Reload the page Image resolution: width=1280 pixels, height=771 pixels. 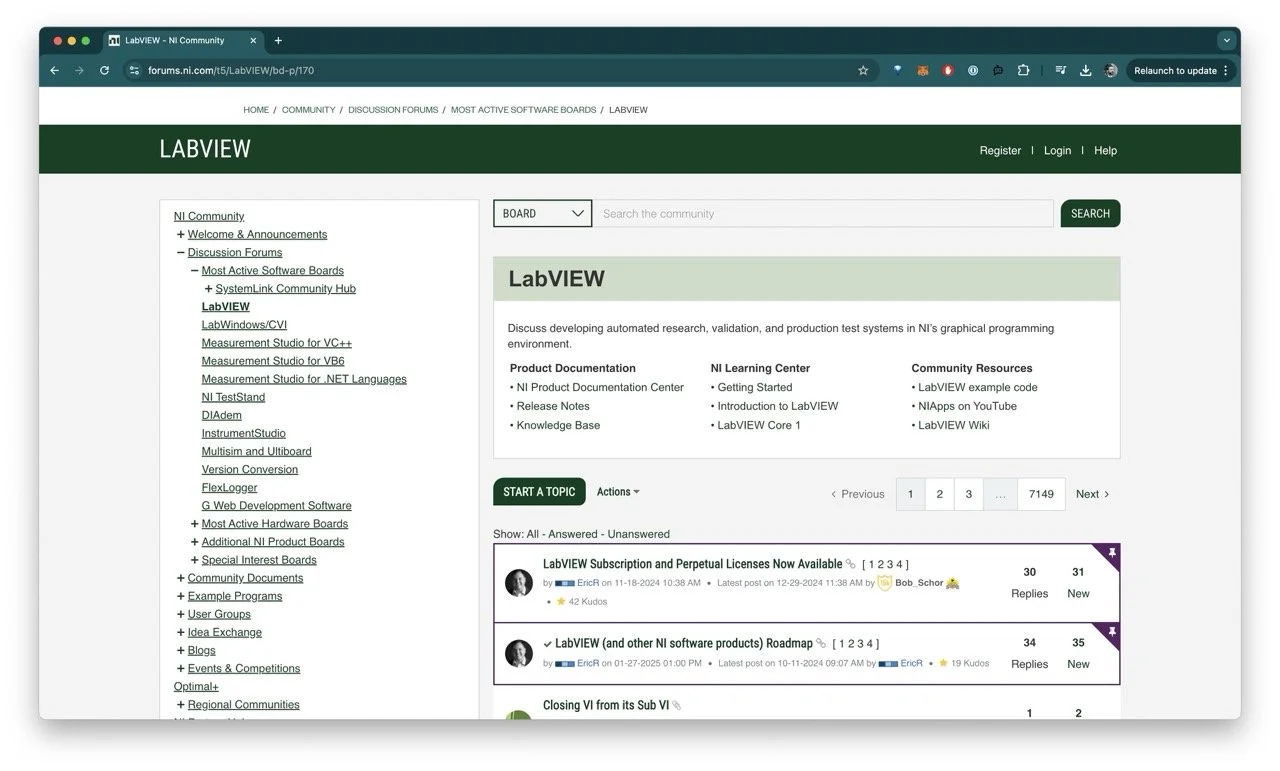104,71
